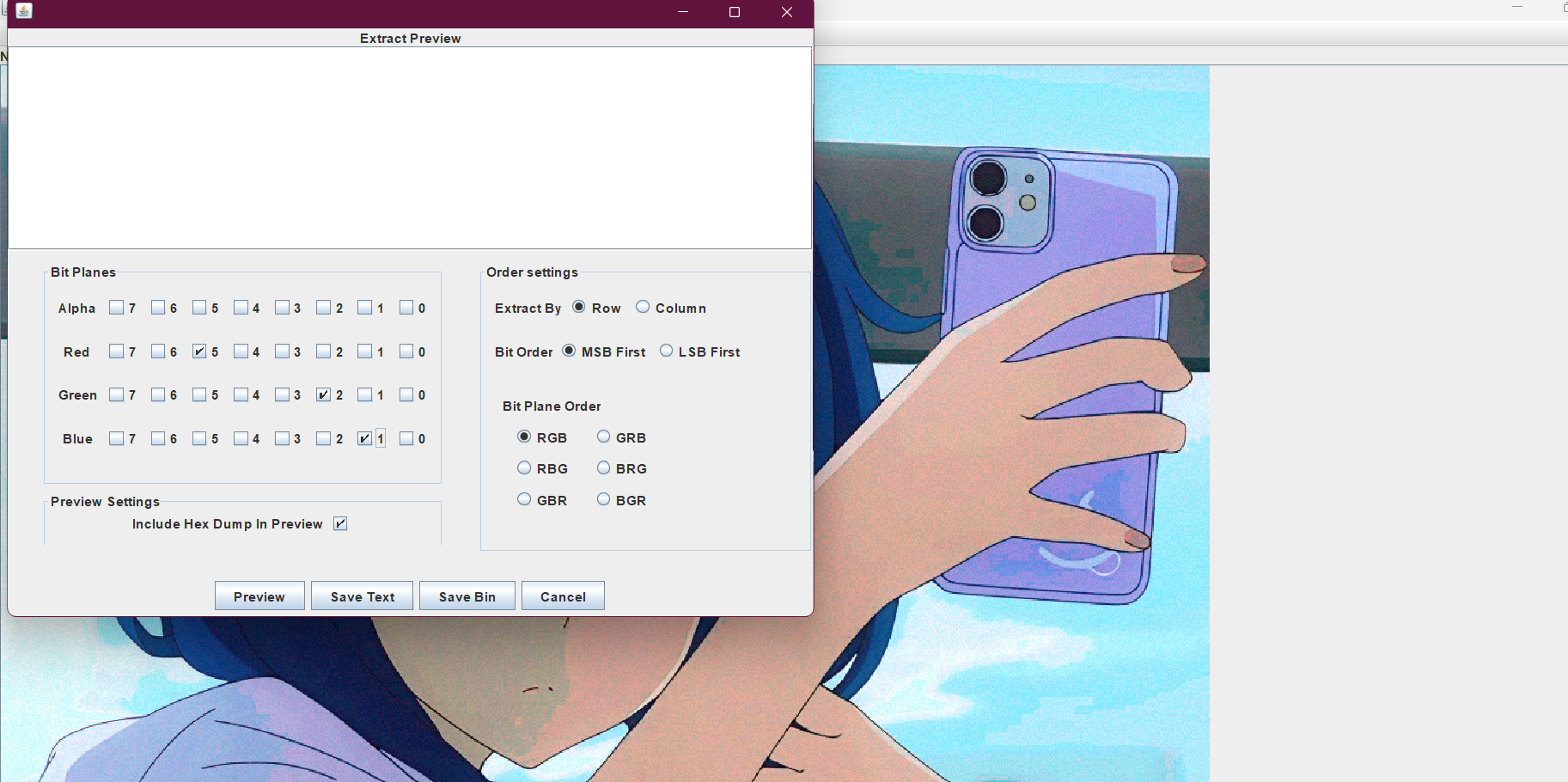Minimize the extract dialog window
The image size is (1568, 782).
(683, 12)
